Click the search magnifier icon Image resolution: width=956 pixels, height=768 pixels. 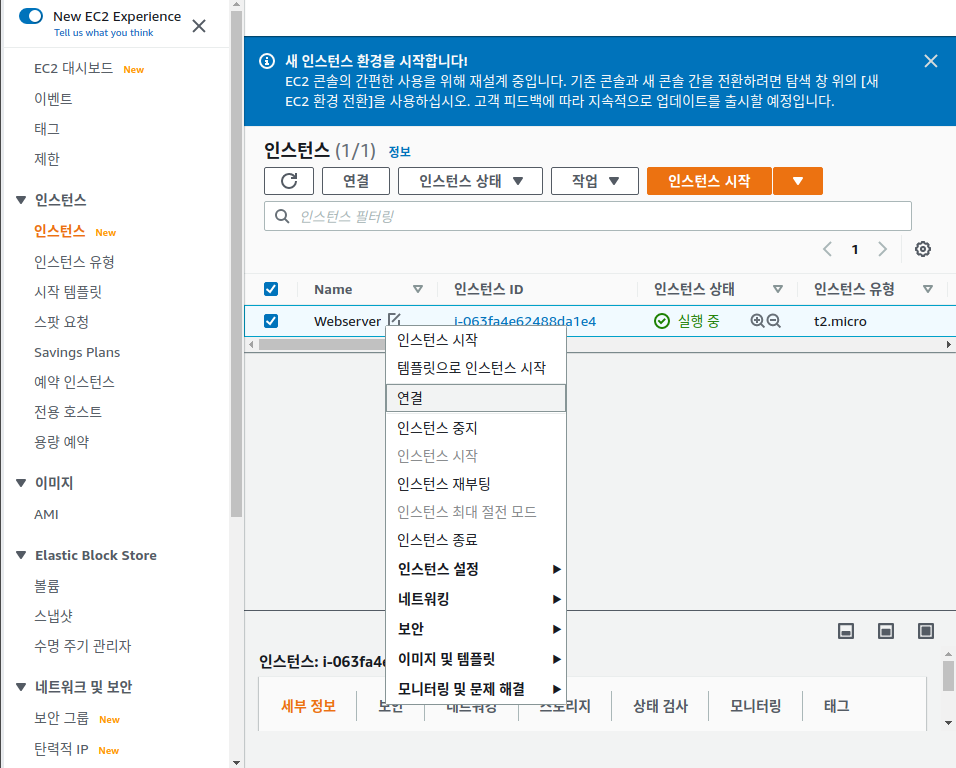pyautogui.click(x=282, y=216)
